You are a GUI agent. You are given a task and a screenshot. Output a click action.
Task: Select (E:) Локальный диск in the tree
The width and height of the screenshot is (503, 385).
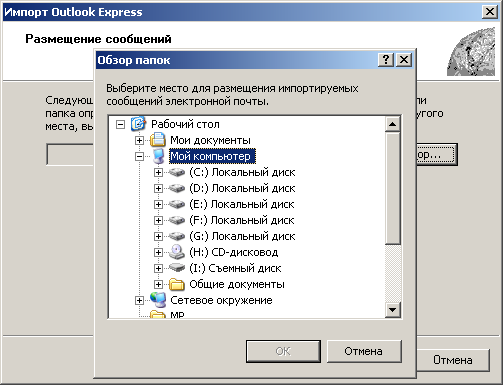pyautogui.click(x=242, y=204)
